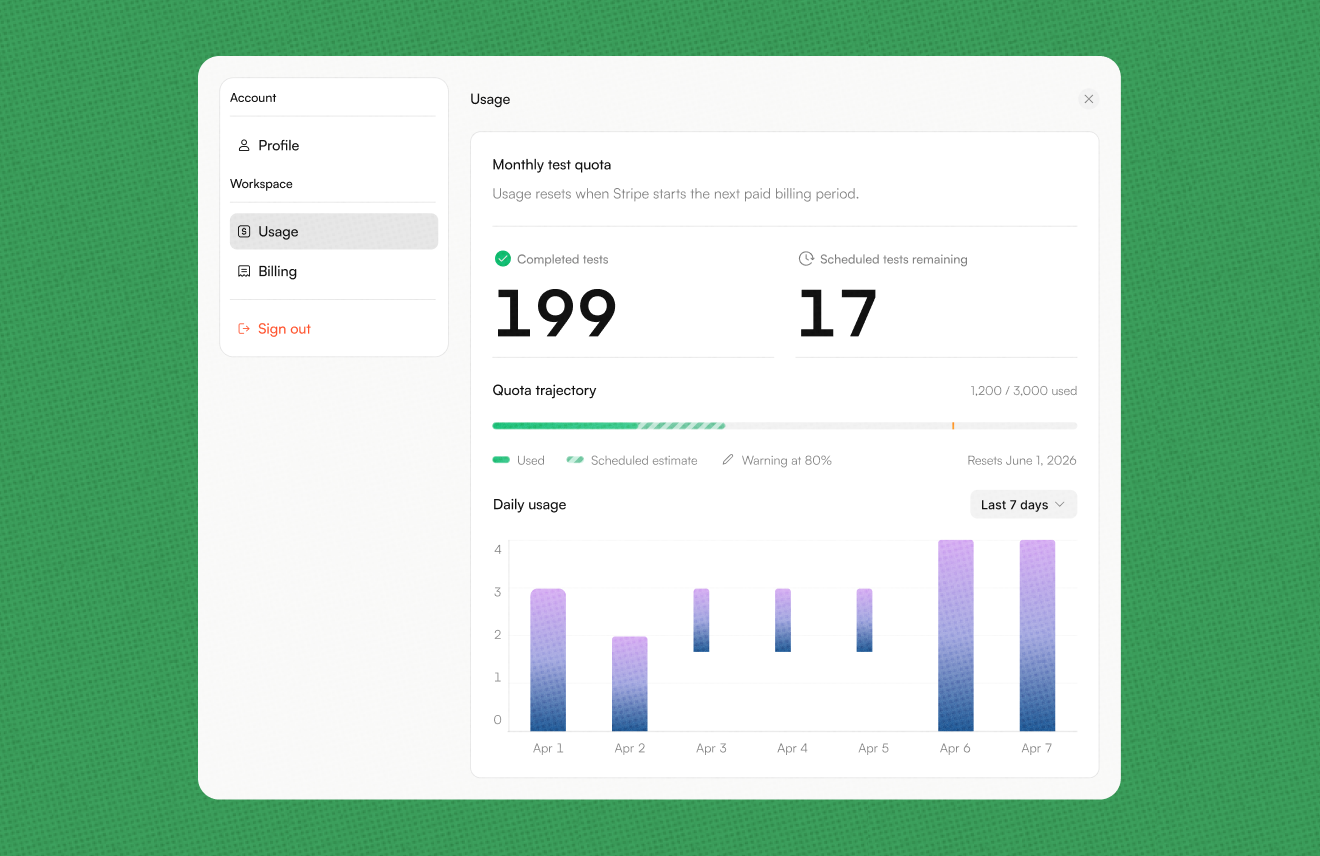The image size is (1320, 856).
Task: Click the green Completed tests checkmark icon
Action: [503, 259]
